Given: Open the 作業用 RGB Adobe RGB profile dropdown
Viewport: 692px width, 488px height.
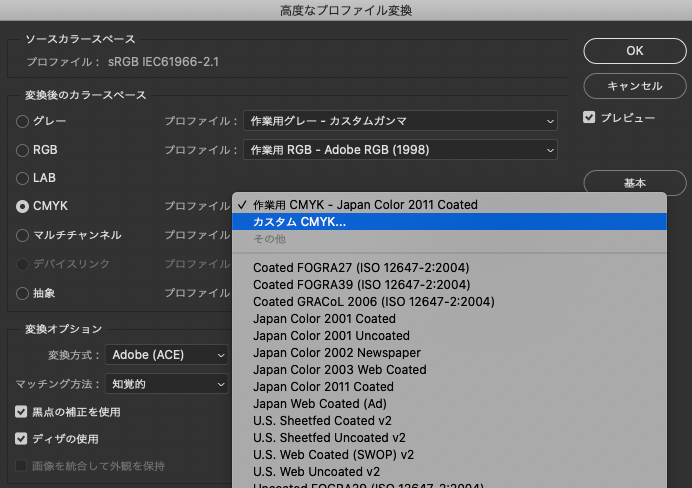Looking at the screenshot, I should click(x=400, y=150).
